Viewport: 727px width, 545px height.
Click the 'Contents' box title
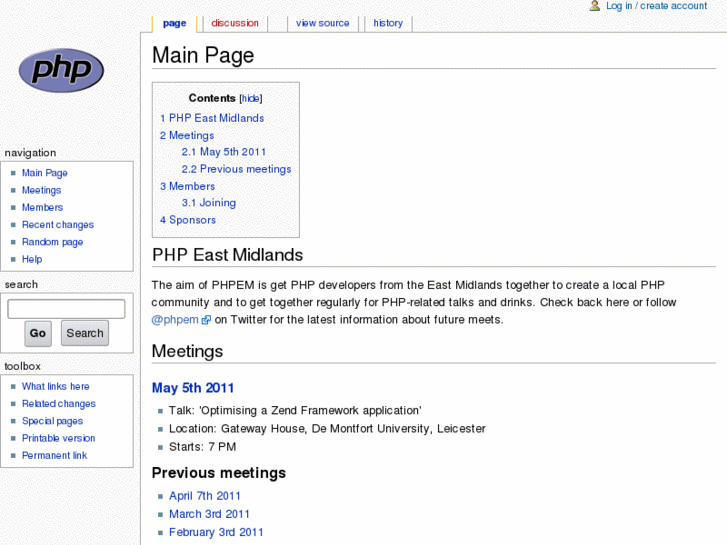pyautogui.click(x=212, y=98)
